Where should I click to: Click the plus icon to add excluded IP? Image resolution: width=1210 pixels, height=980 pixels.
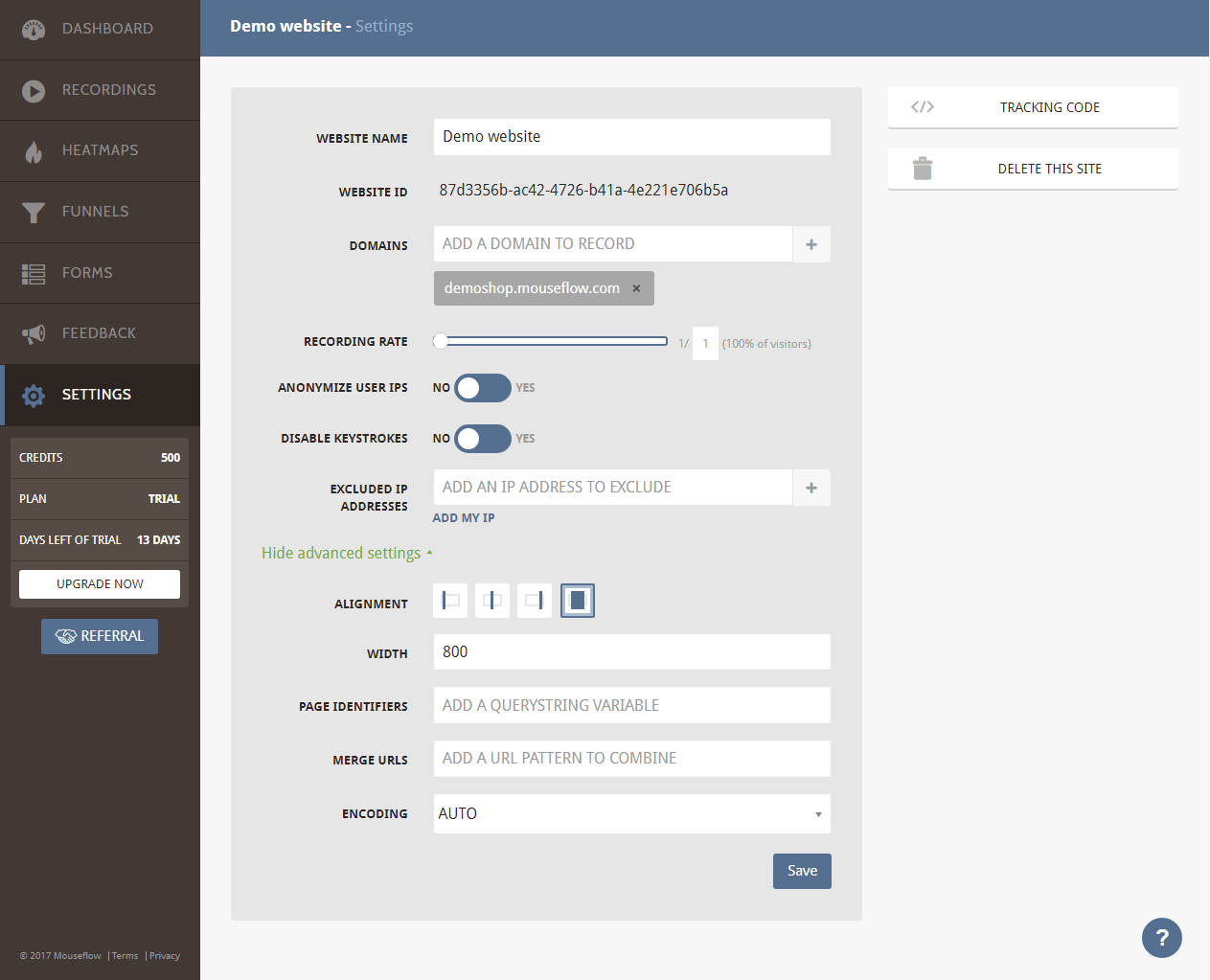tap(811, 488)
